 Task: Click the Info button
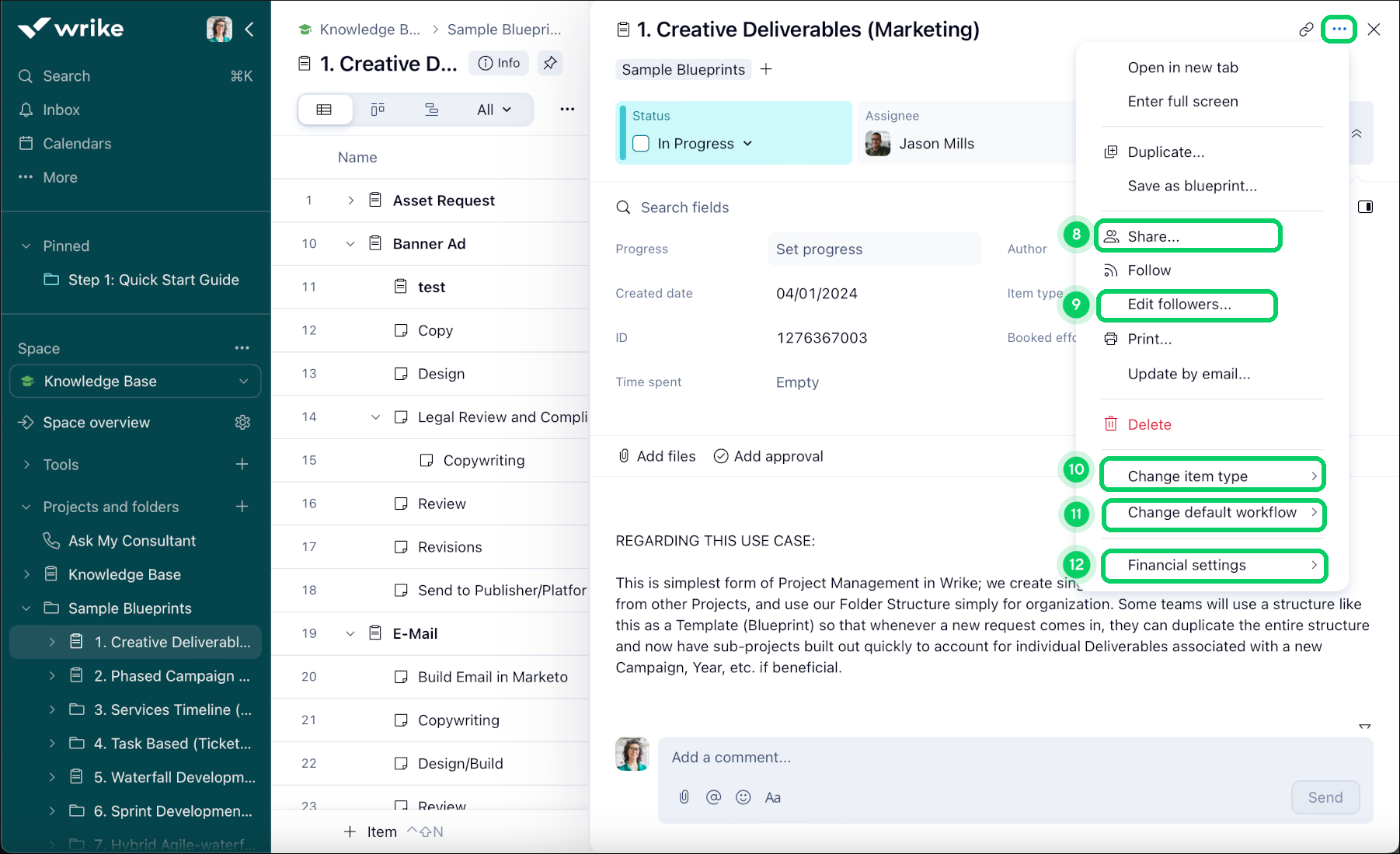499,63
